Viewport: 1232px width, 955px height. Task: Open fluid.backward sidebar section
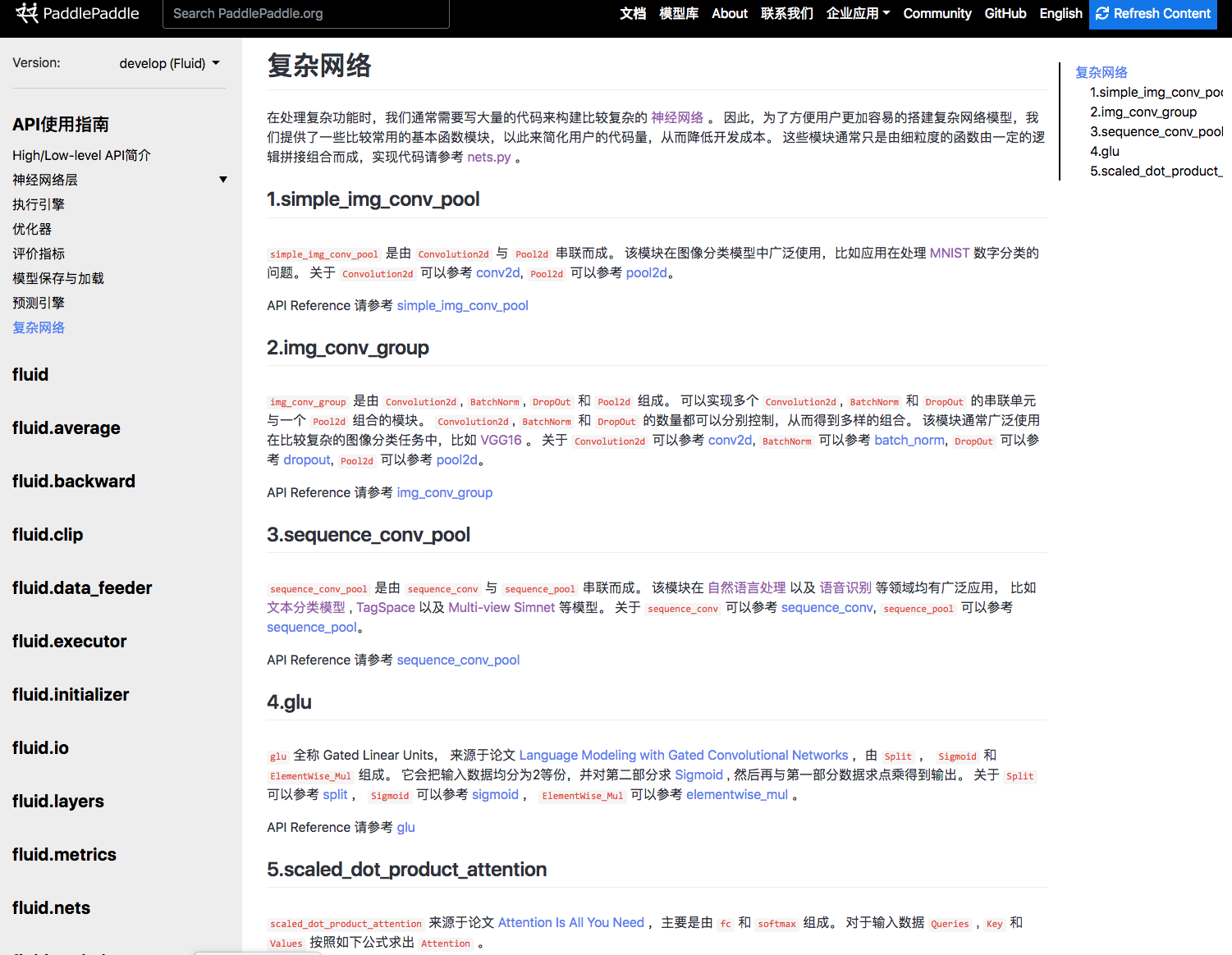click(74, 482)
